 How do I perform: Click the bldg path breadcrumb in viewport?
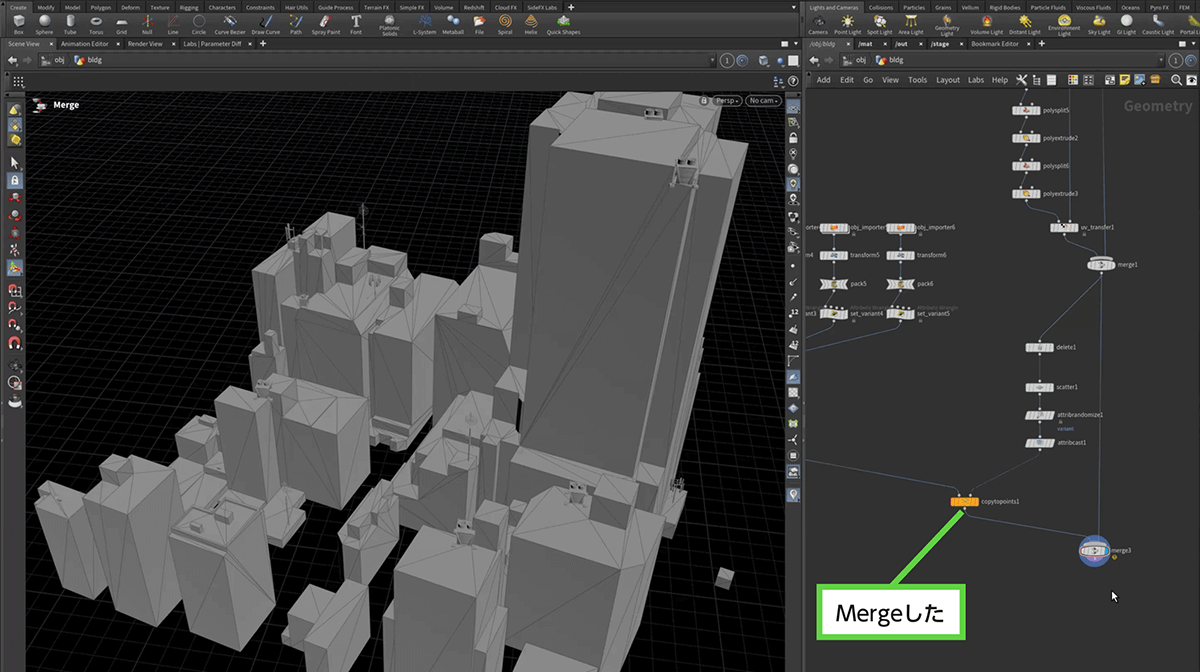[94, 61]
